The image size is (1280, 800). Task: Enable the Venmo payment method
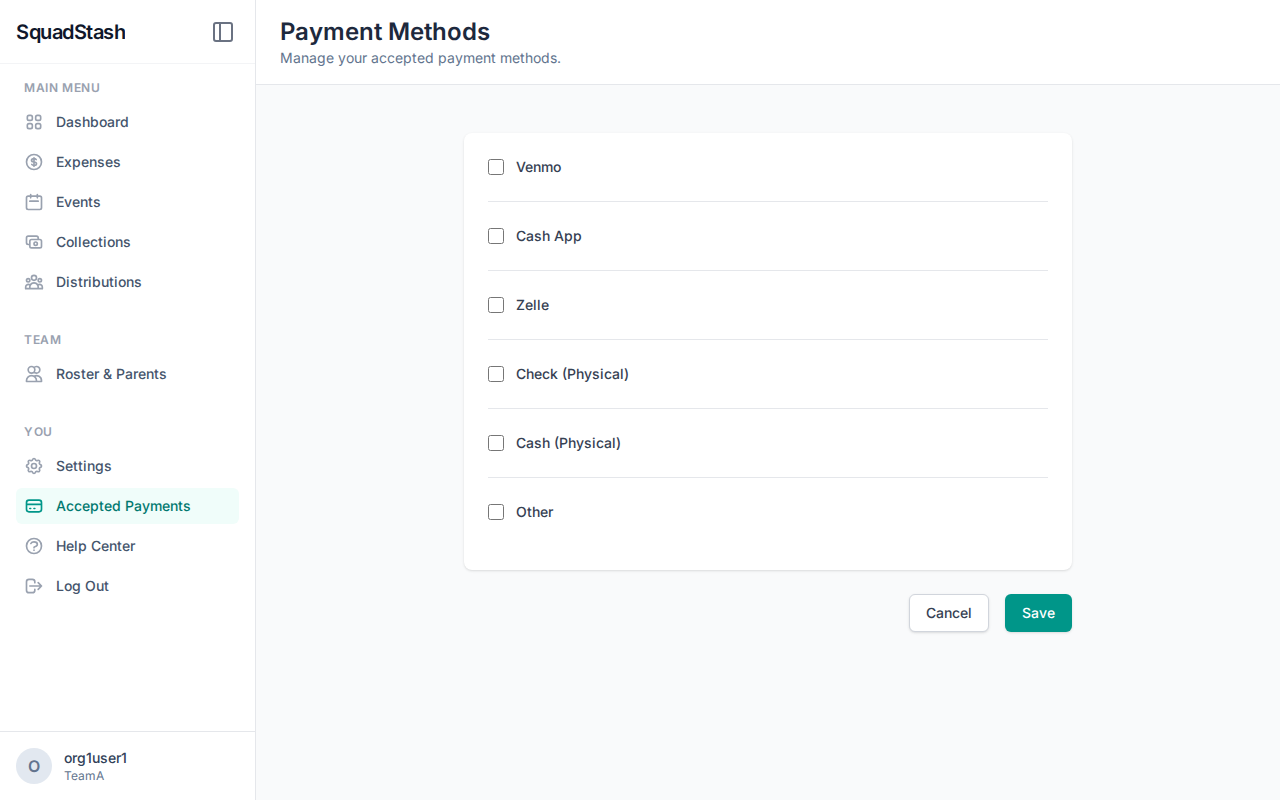tap(496, 167)
